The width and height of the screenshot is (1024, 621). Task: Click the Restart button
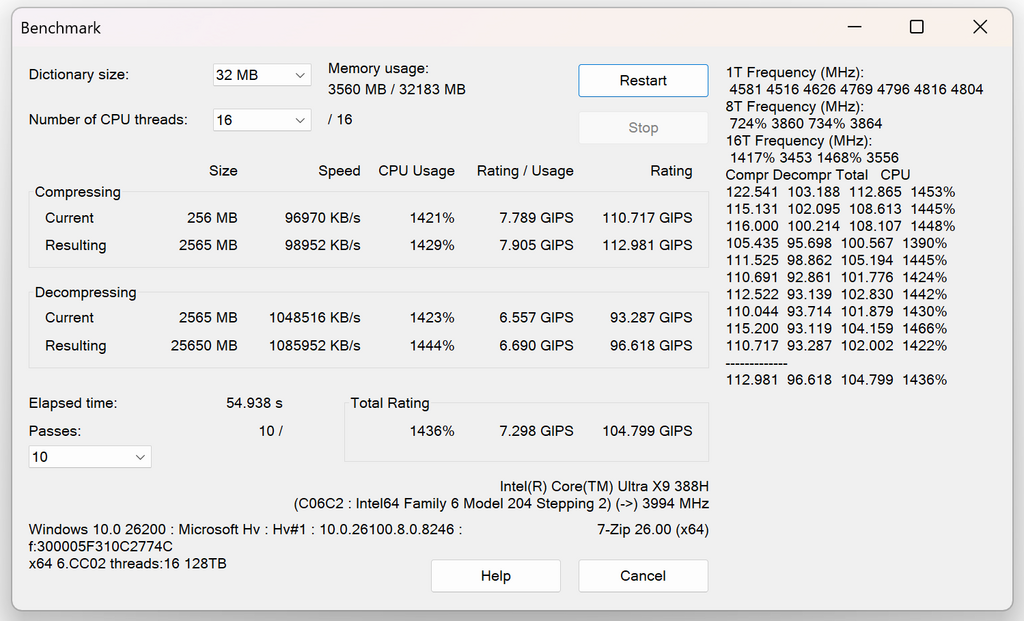coord(643,80)
